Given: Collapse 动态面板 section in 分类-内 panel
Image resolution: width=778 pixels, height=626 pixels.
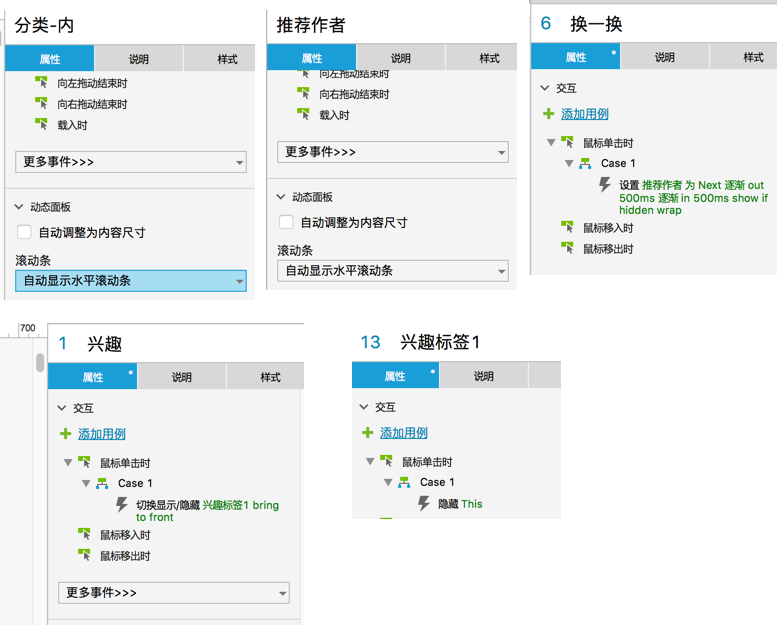Looking at the screenshot, I should [x=19, y=206].
